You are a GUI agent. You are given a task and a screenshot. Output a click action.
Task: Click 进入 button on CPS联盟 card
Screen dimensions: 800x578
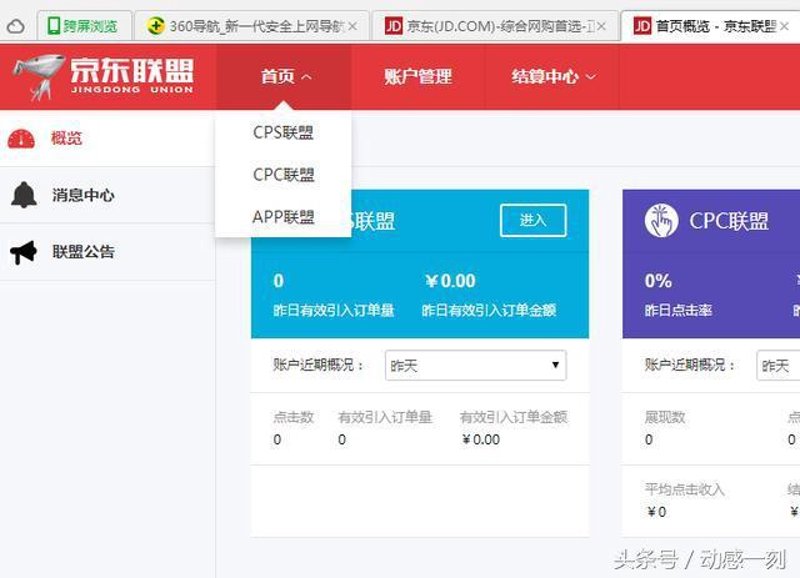click(x=533, y=220)
